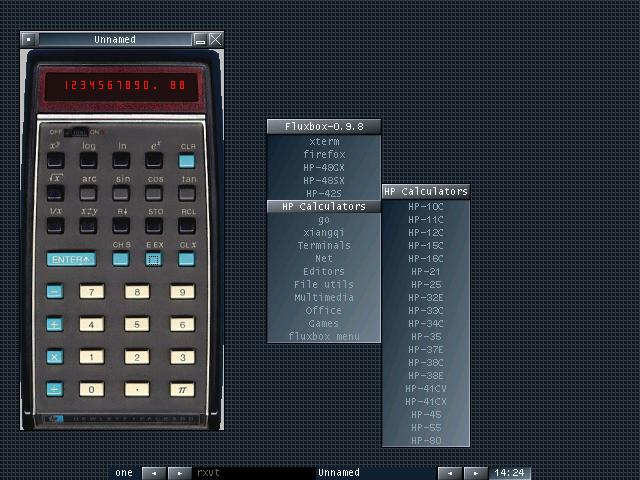This screenshot has width=640, height=480.
Task: Toggle the calculator OFF/ON power switch
Action: [76, 132]
